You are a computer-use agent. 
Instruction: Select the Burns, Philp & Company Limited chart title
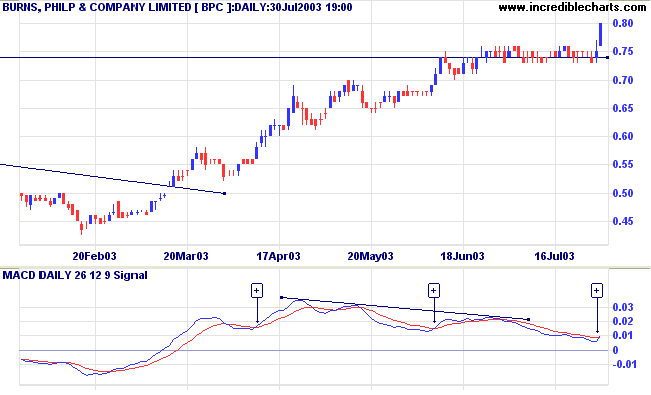click(177, 7)
